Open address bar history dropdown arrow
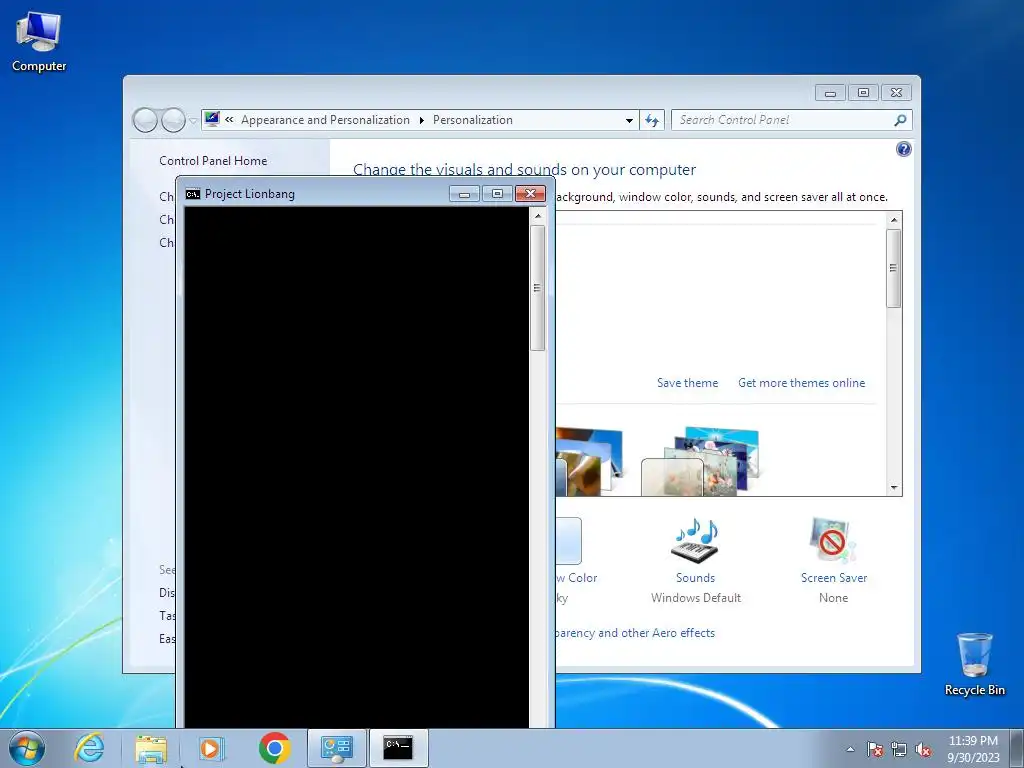 point(629,120)
